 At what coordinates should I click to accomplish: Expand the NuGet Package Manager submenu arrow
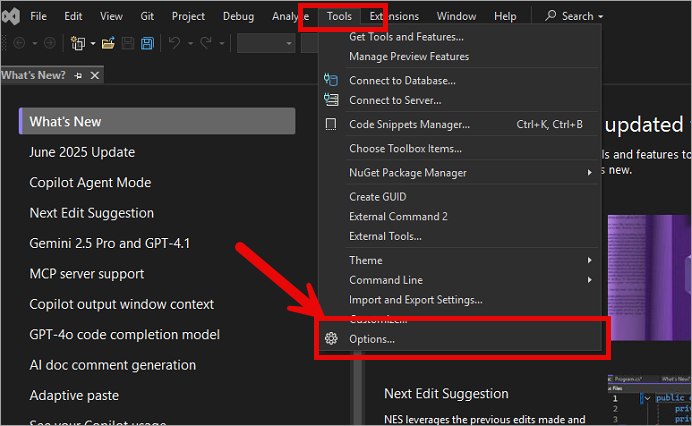[x=590, y=173]
